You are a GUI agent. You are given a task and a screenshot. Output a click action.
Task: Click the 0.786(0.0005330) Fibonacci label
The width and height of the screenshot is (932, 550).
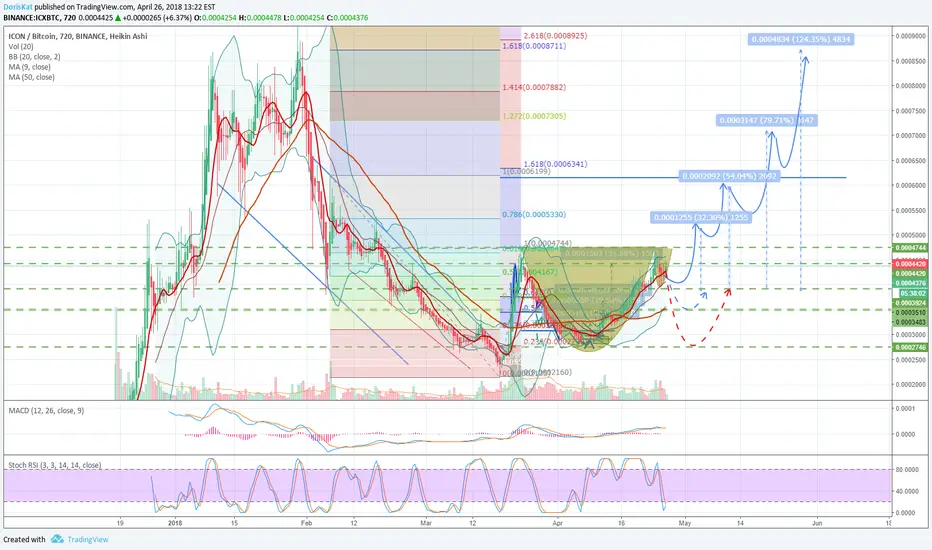(x=534, y=215)
